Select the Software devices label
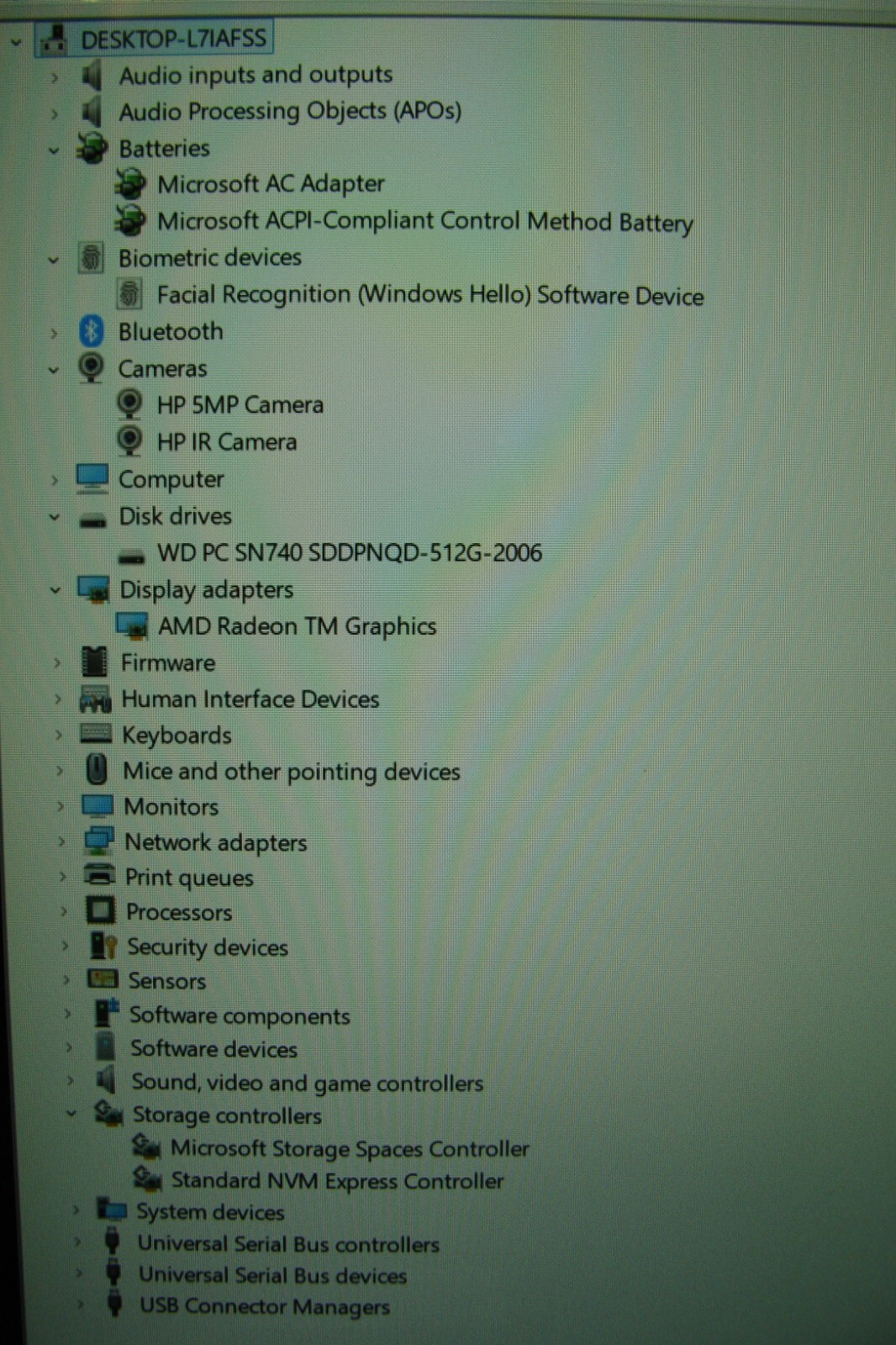Image resolution: width=896 pixels, height=1345 pixels. tap(213, 1048)
